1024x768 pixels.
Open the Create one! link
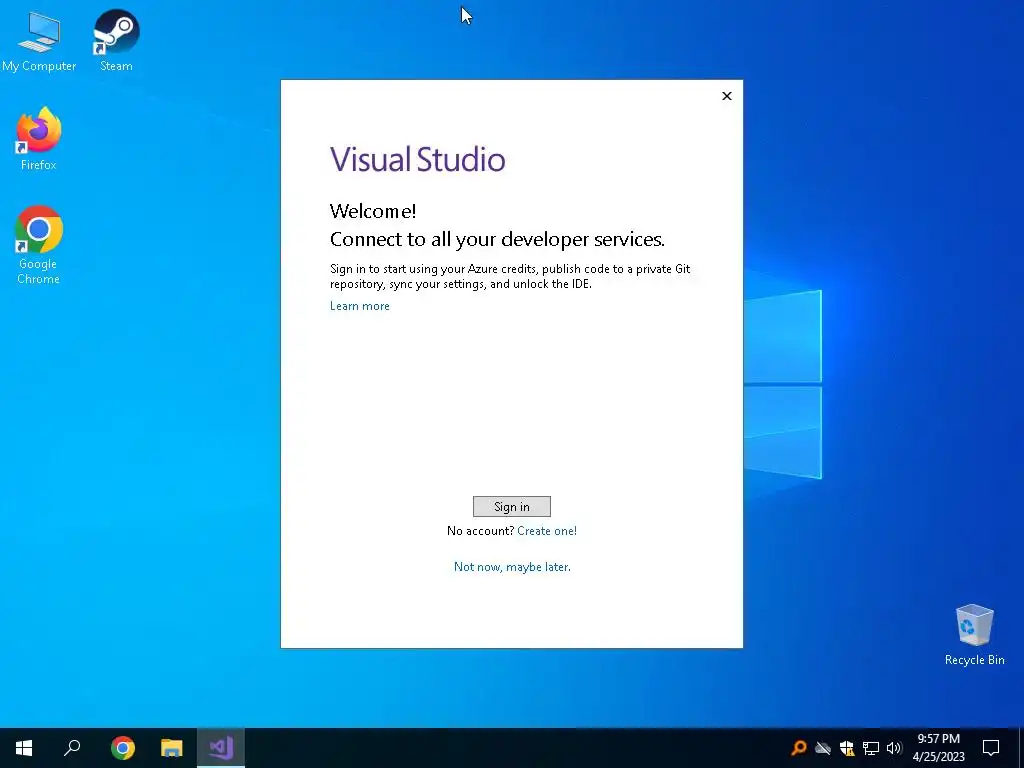point(547,531)
